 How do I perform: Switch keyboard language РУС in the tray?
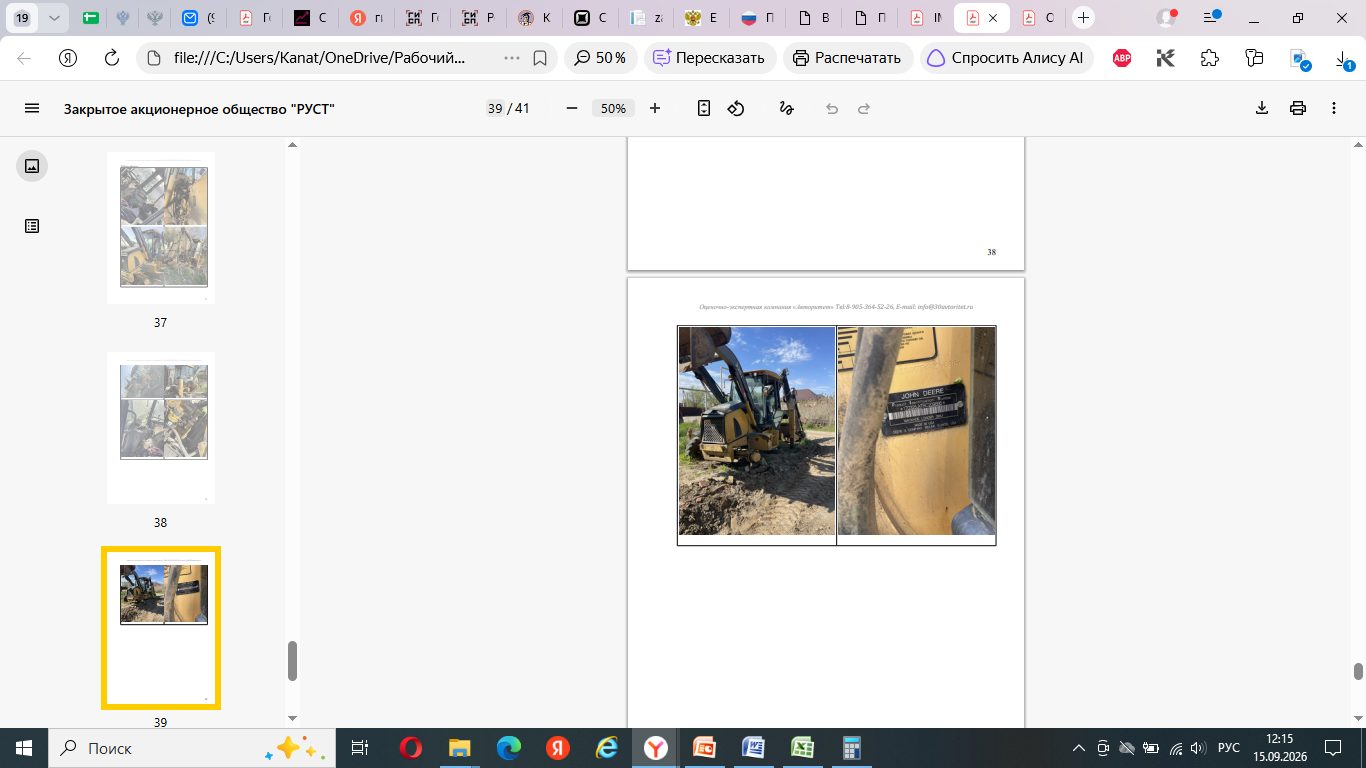(x=1229, y=748)
